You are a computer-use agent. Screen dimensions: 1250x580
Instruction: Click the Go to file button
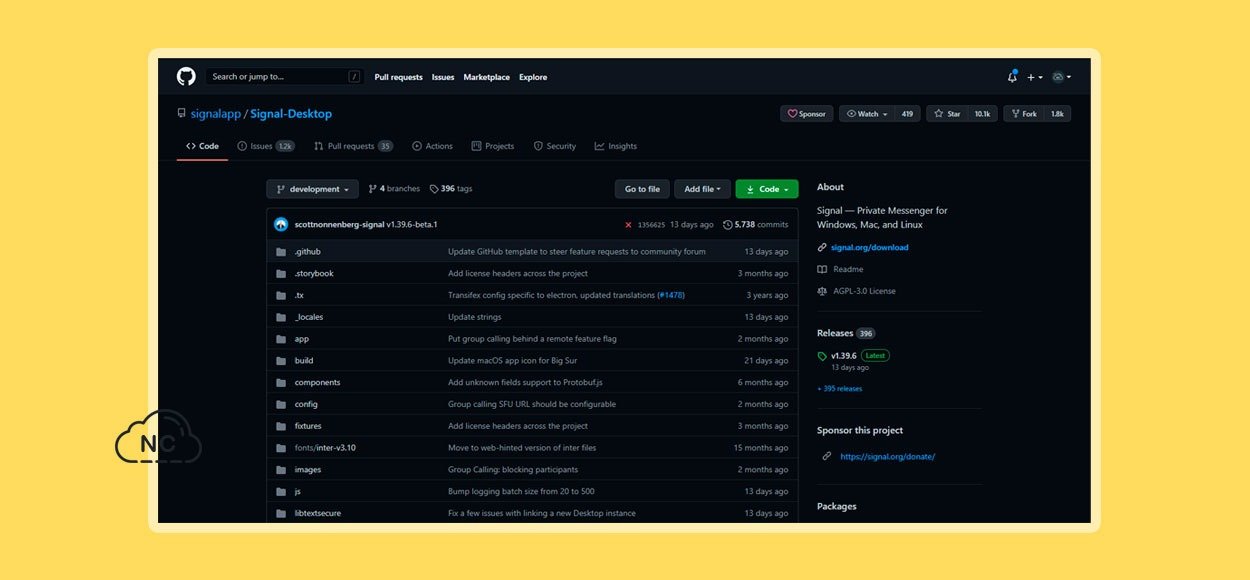coord(642,189)
